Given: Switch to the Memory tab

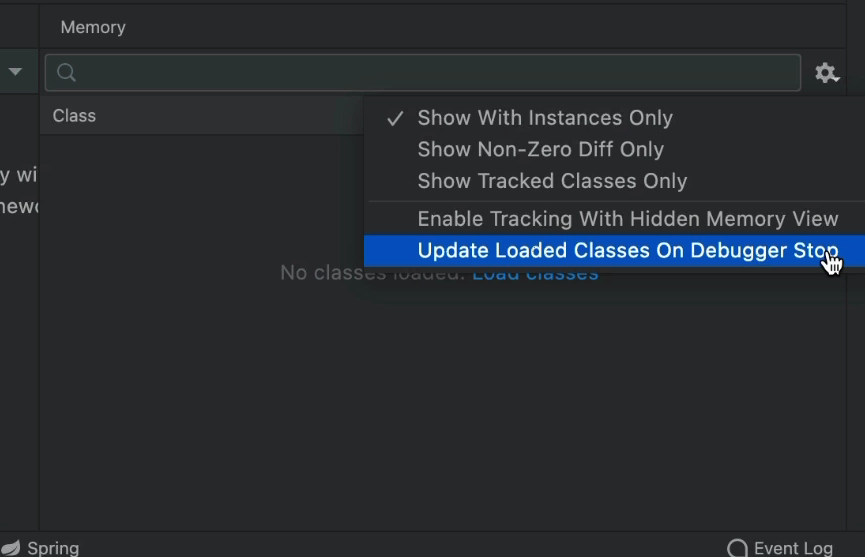Looking at the screenshot, I should click(93, 27).
